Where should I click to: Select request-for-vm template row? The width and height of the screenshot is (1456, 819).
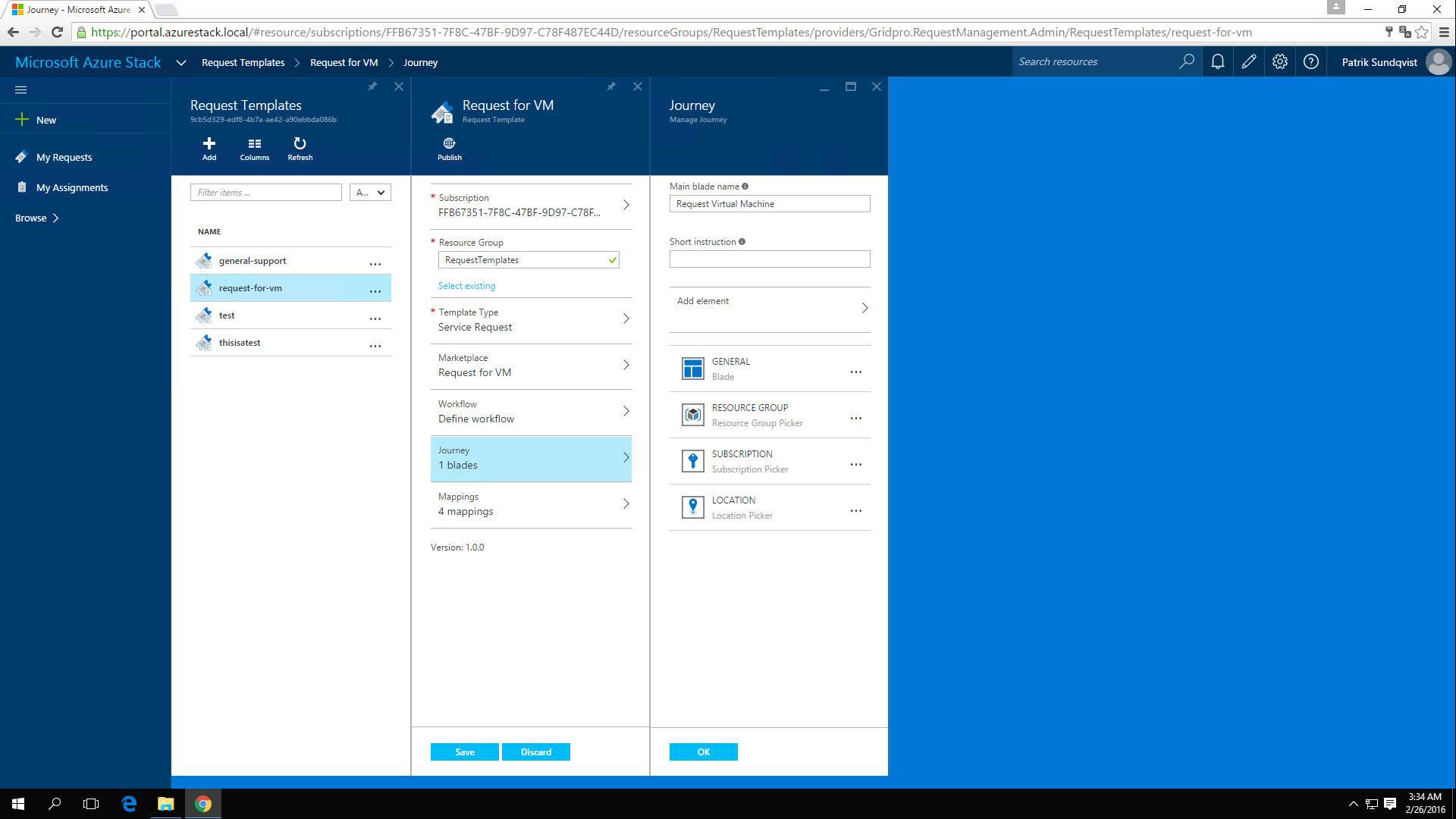(290, 288)
